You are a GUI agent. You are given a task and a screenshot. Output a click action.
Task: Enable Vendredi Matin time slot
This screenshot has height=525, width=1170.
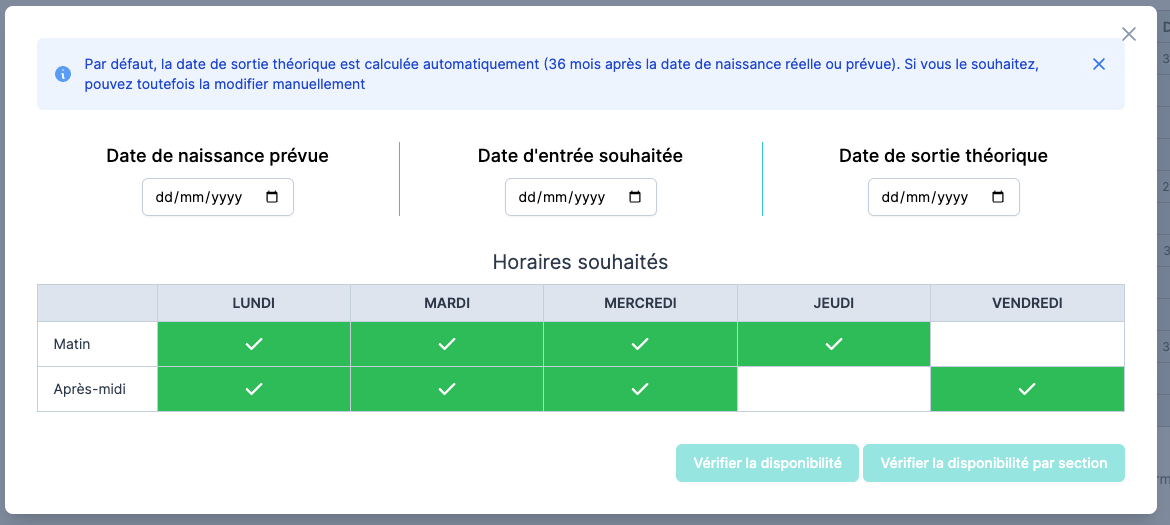point(1027,344)
